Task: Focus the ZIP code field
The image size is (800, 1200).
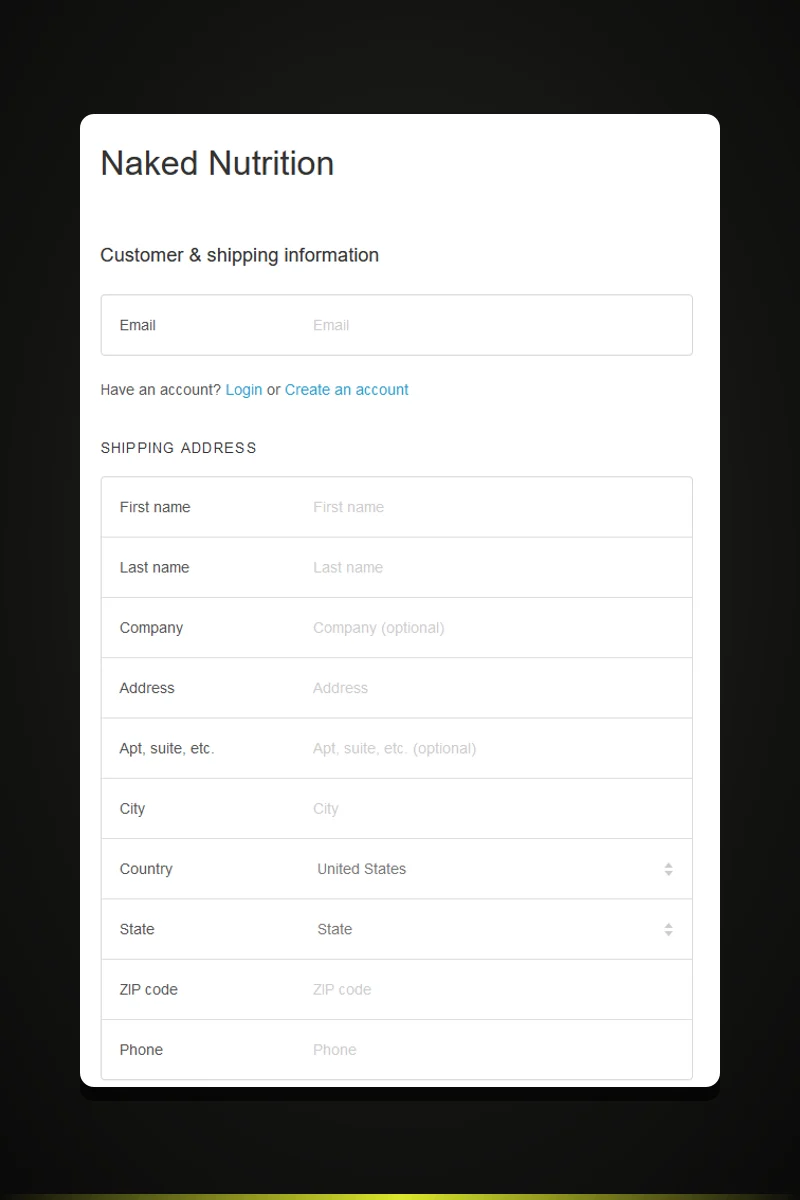Action: (x=396, y=989)
